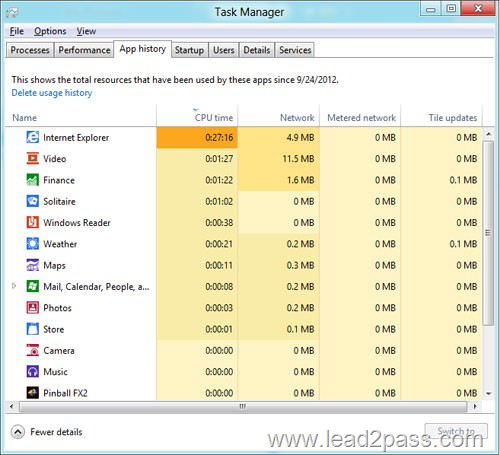Click the Fewer details label
500x455 pixels.
[56, 432]
